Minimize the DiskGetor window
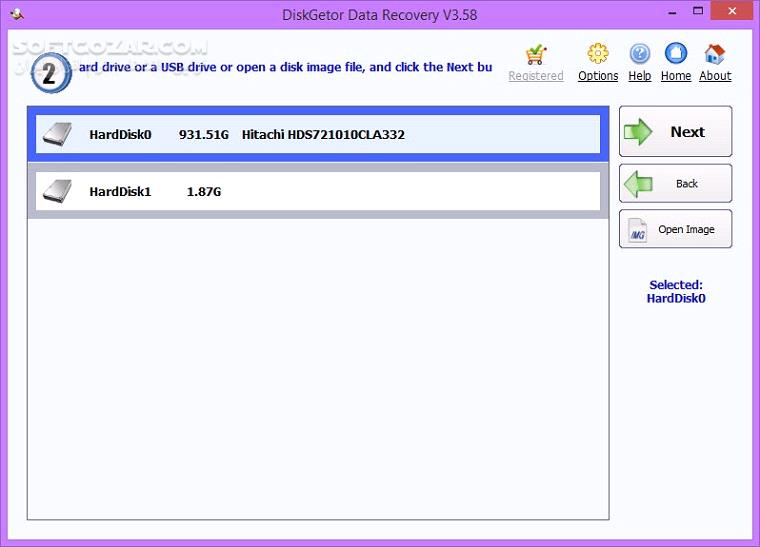This screenshot has height=547, width=760. point(672,12)
